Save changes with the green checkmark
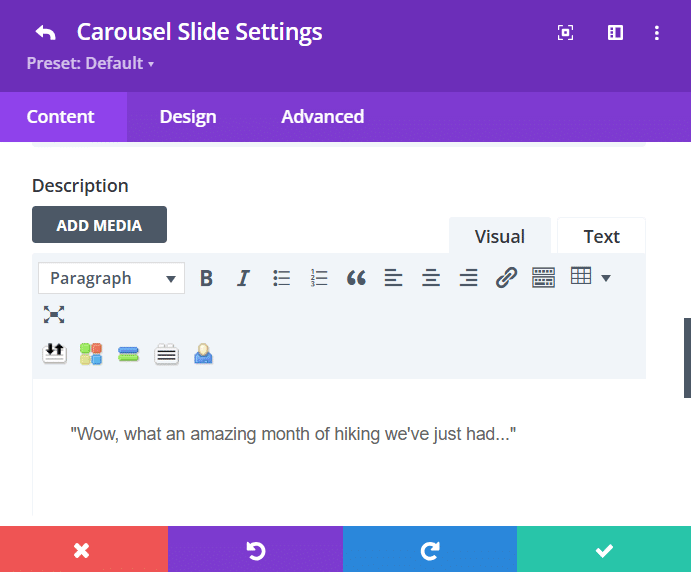691x572 pixels. click(604, 550)
